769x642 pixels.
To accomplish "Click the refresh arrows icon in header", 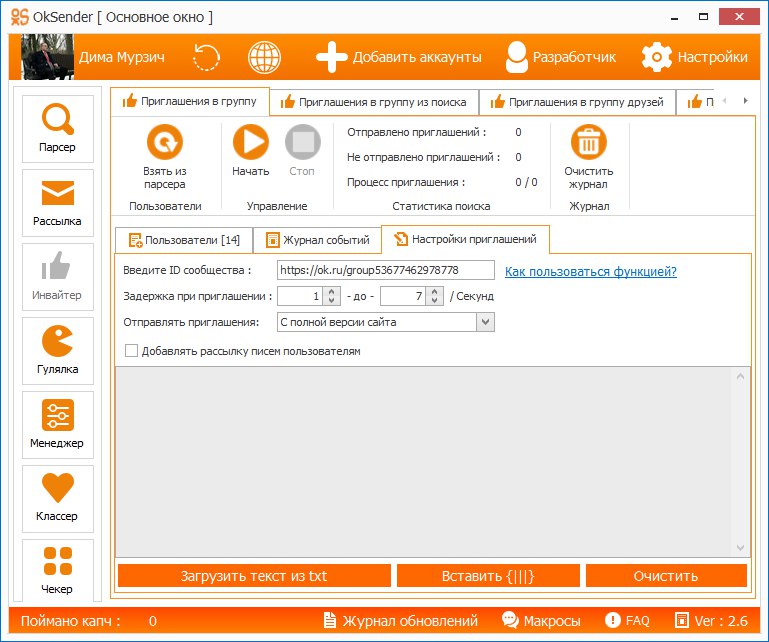I will [x=206, y=56].
